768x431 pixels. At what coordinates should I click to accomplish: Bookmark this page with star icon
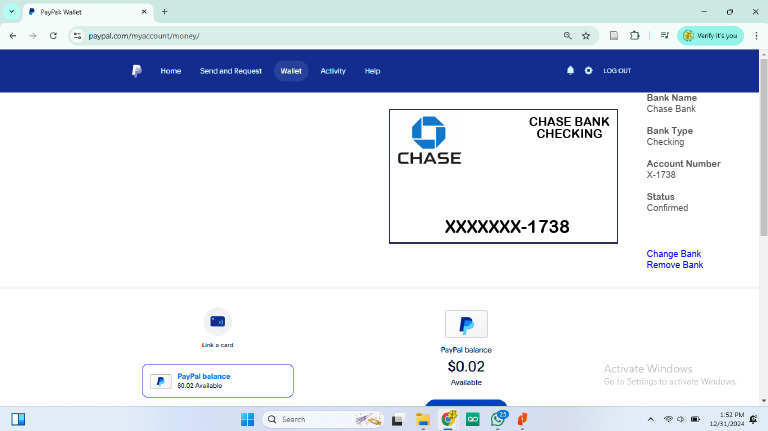click(586, 36)
